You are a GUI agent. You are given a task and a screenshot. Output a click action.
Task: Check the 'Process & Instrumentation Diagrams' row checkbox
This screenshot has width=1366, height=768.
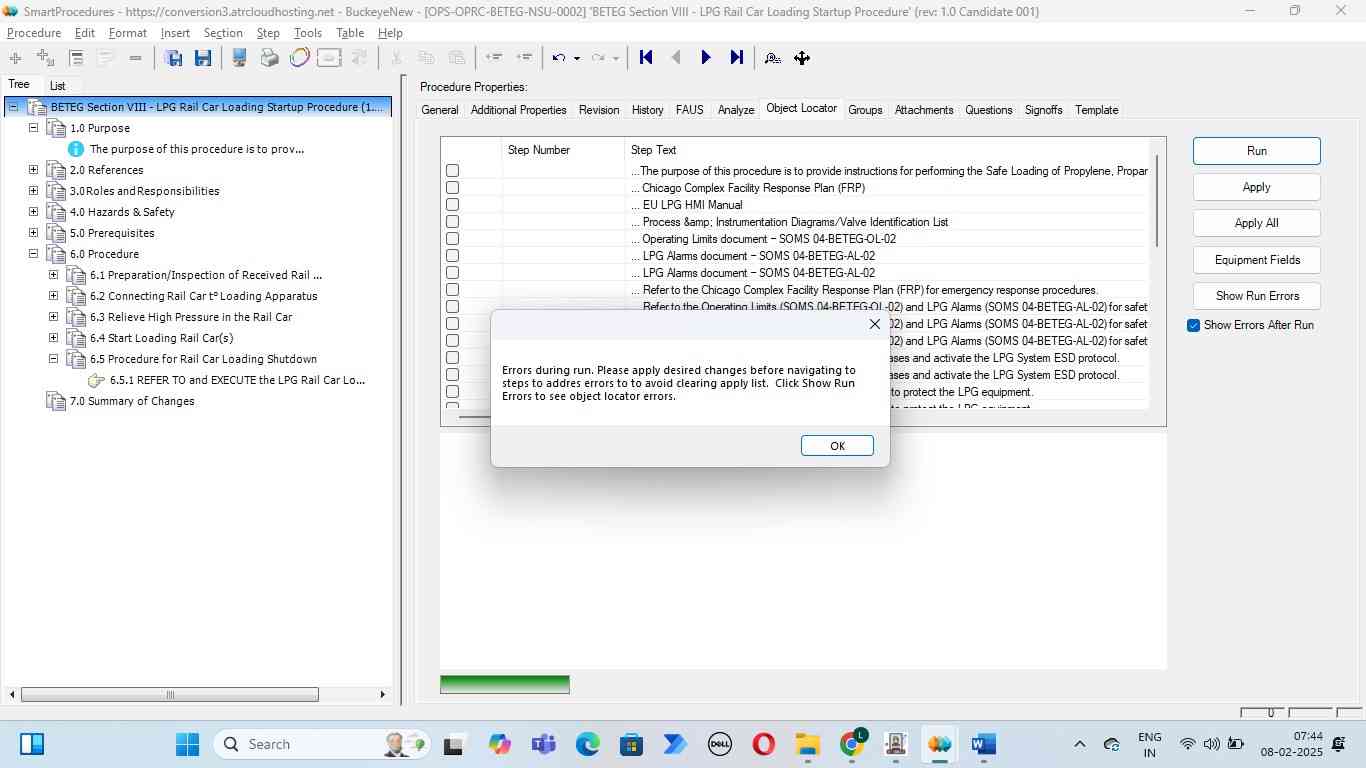(452, 222)
